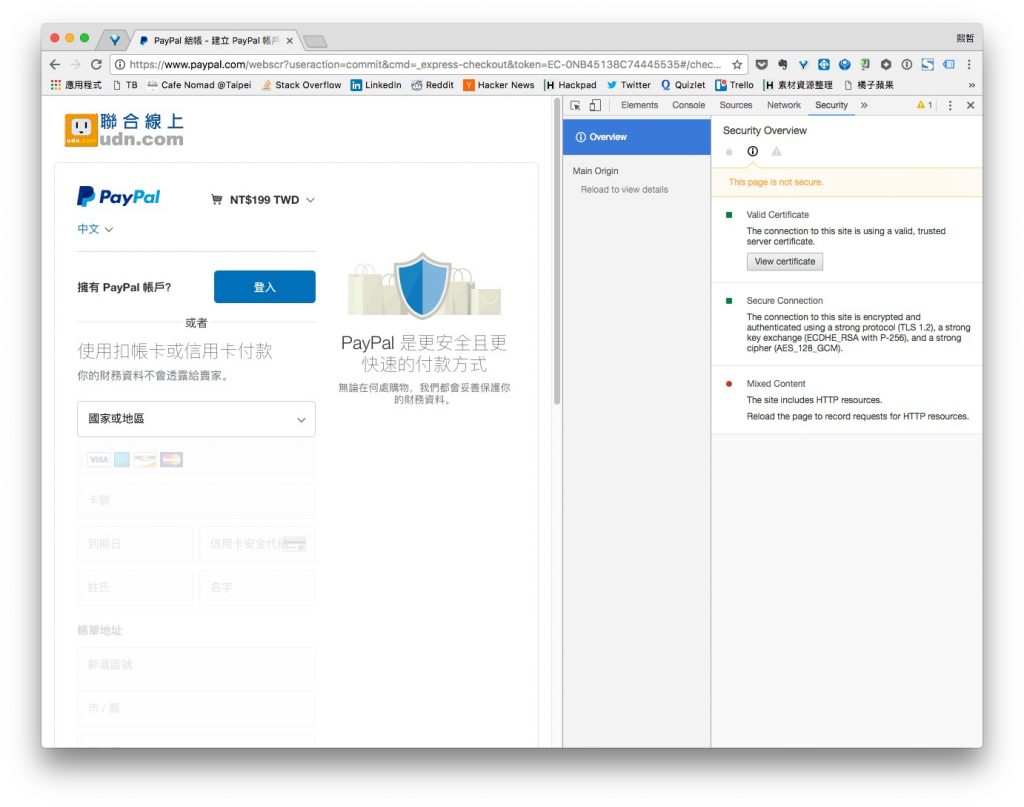Close the PayPal browser tab

click(x=289, y=40)
